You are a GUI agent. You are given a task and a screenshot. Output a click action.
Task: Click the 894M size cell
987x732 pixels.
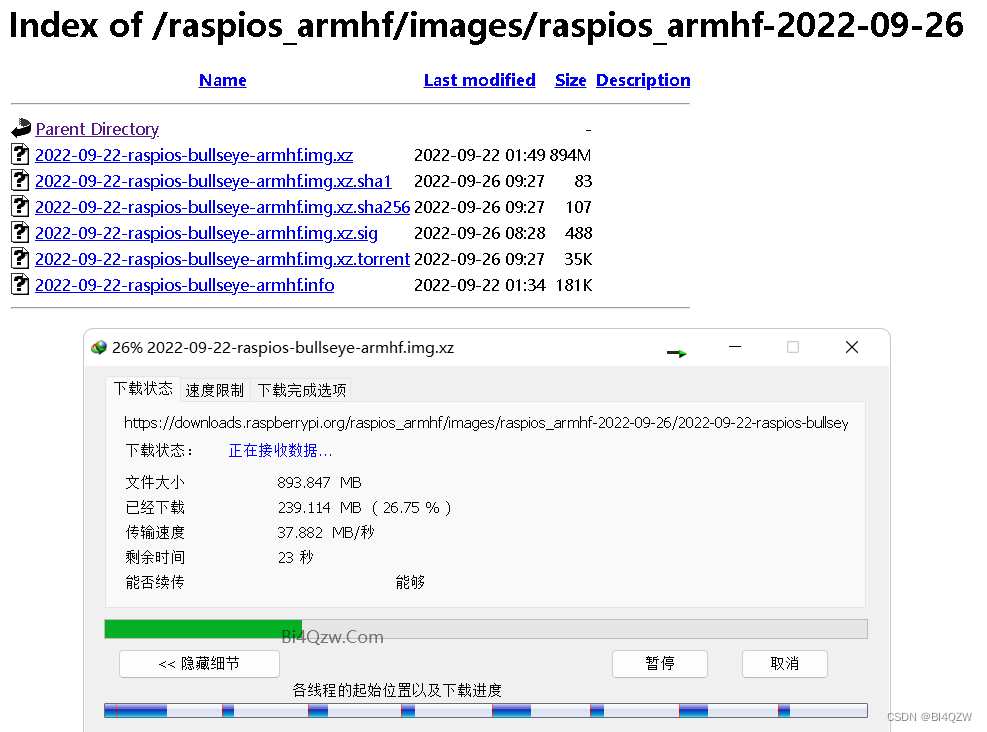coord(570,155)
